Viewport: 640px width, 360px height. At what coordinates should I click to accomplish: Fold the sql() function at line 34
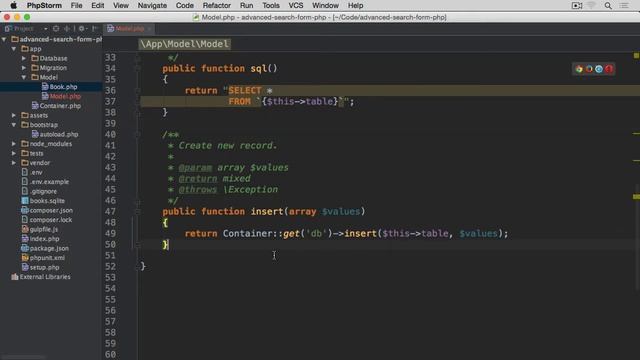pyautogui.click(x=138, y=68)
